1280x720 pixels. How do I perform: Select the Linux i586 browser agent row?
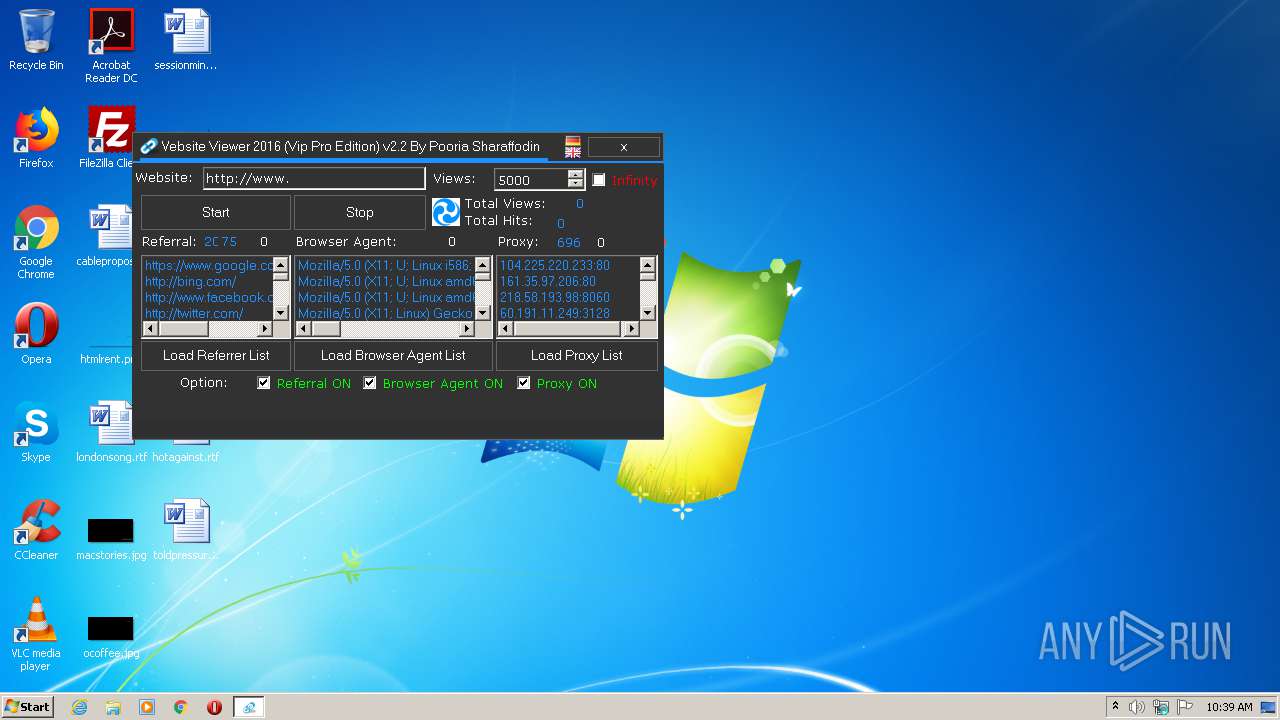385,266
